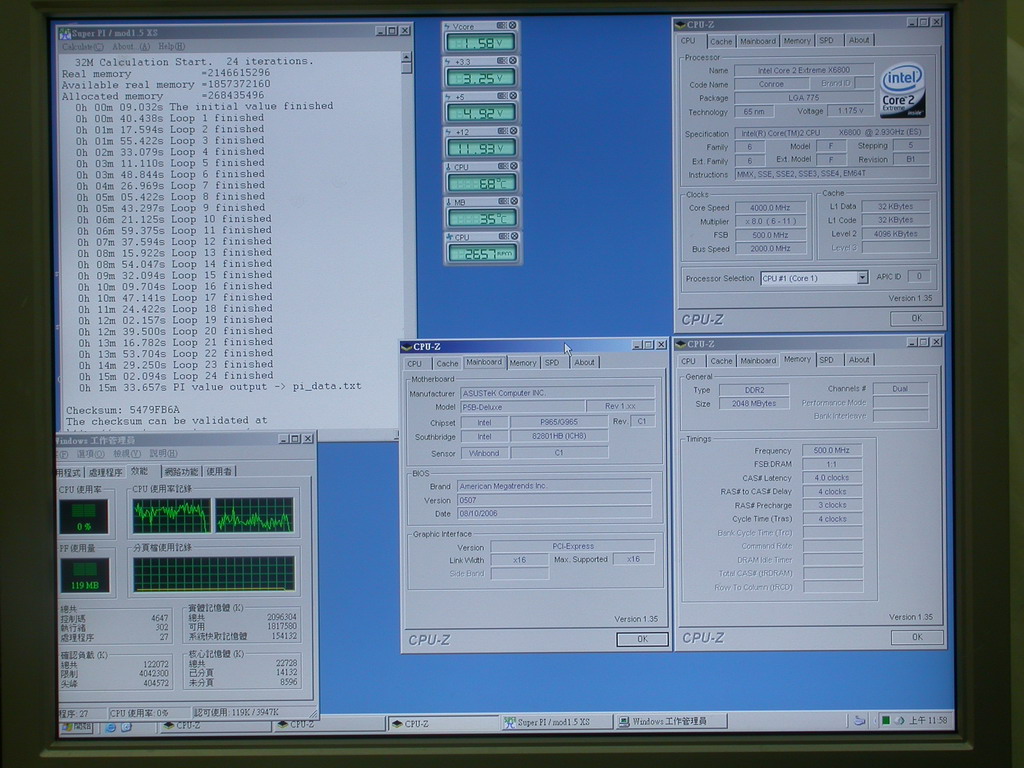This screenshot has width=1024, height=768.
Task: Click the lightning icon on the Vcore widget
Action: [x=447, y=26]
